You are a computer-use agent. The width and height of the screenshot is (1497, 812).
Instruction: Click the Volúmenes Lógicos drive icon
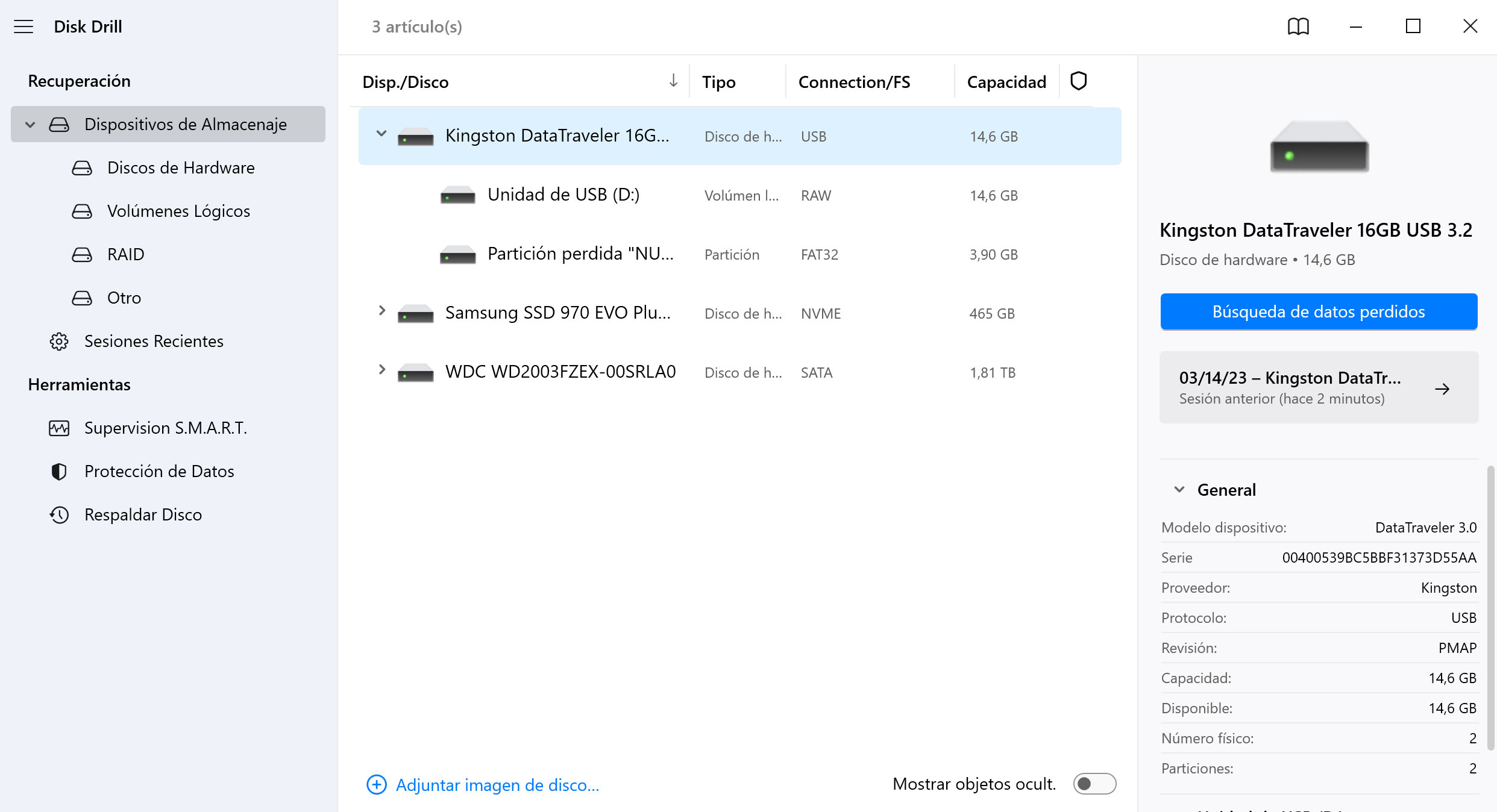82,211
